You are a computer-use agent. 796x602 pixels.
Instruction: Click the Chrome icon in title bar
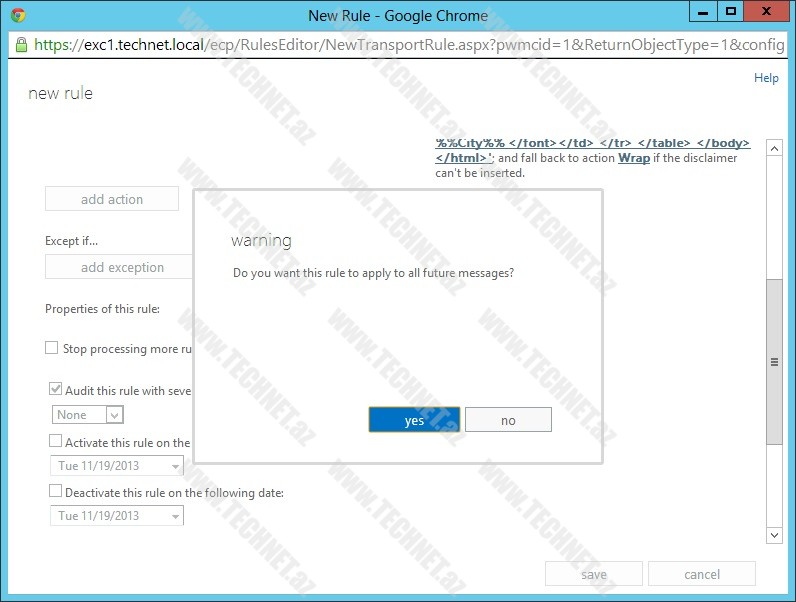point(18,15)
